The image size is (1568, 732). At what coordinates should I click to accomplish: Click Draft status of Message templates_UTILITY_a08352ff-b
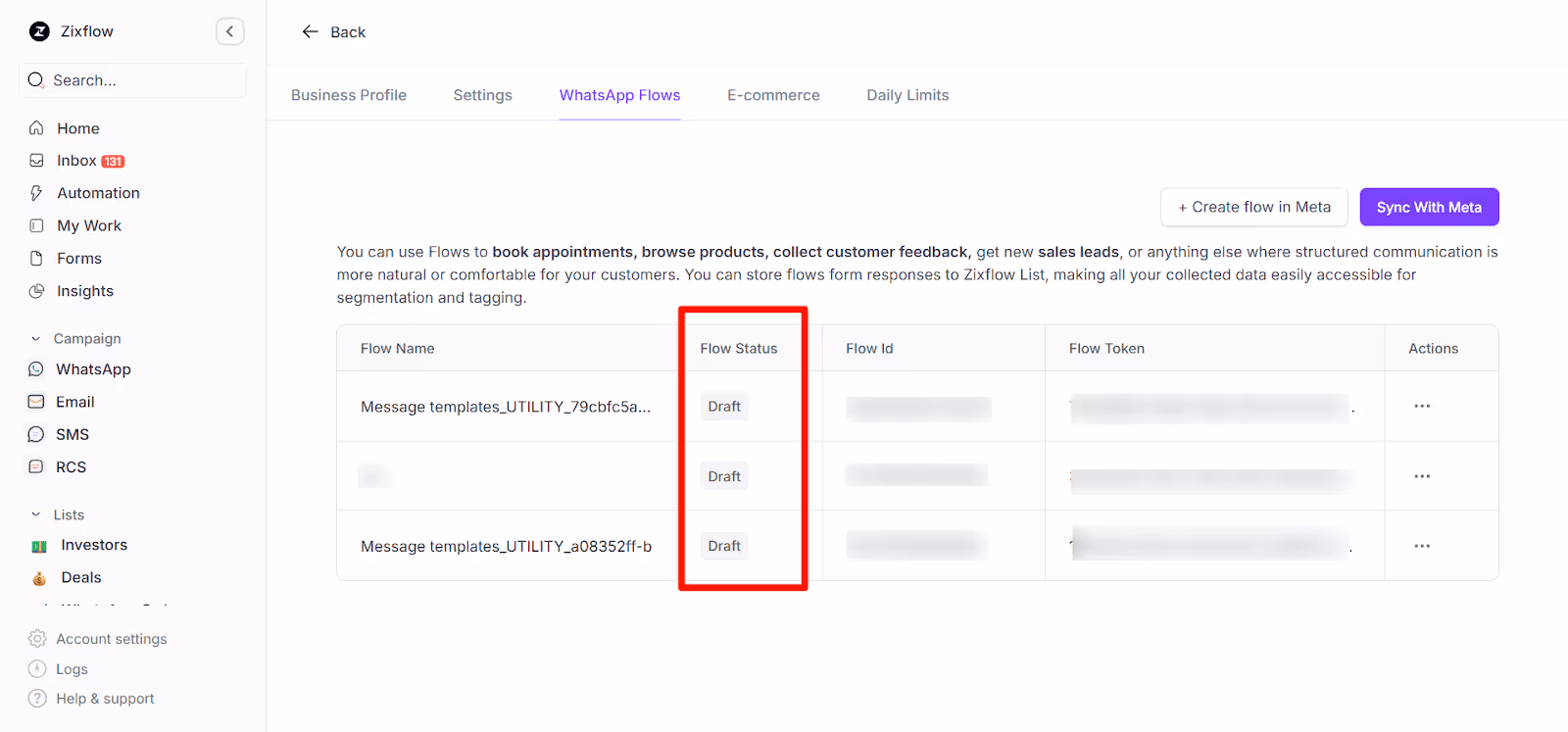coord(724,546)
